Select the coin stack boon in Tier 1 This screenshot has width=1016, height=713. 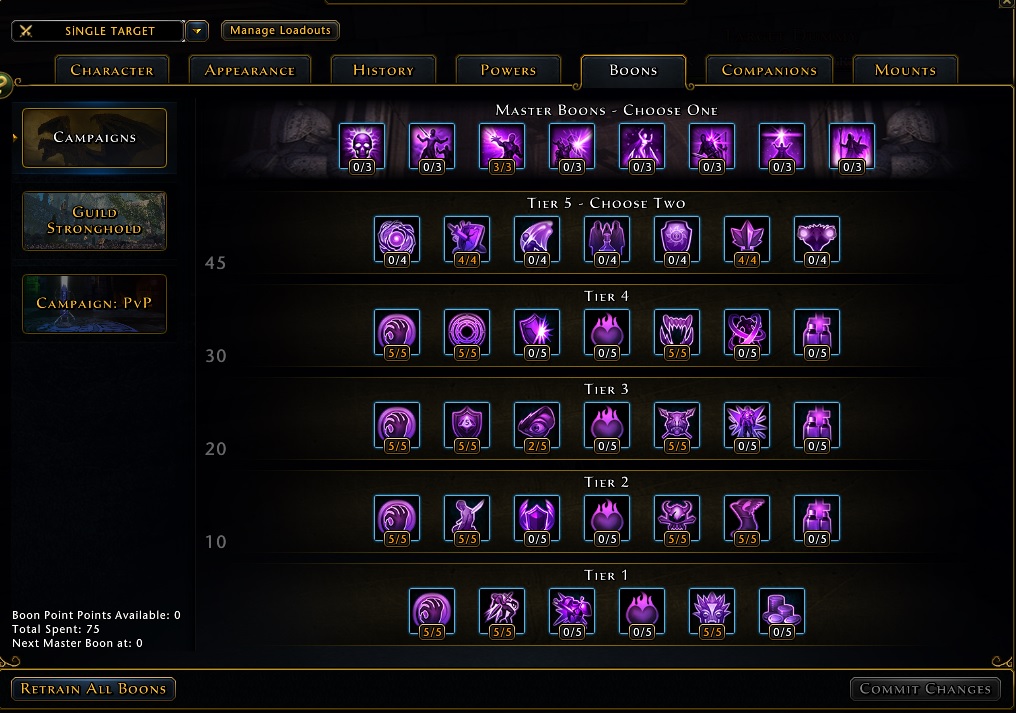781,613
